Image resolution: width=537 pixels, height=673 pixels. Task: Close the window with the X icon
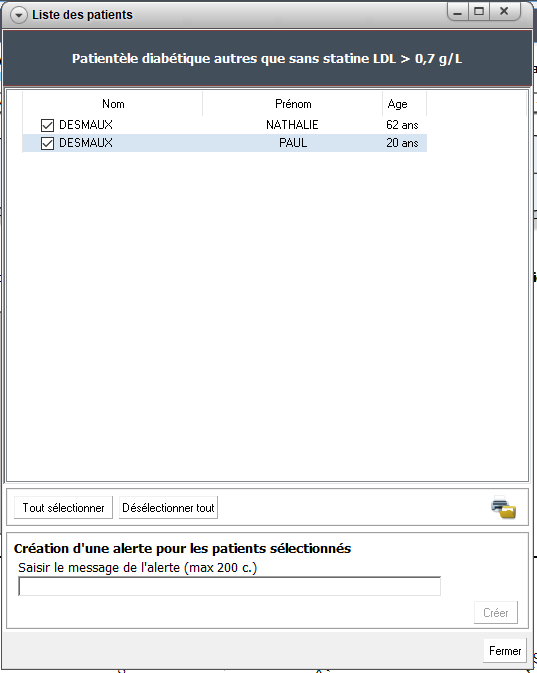click(505, 12)
